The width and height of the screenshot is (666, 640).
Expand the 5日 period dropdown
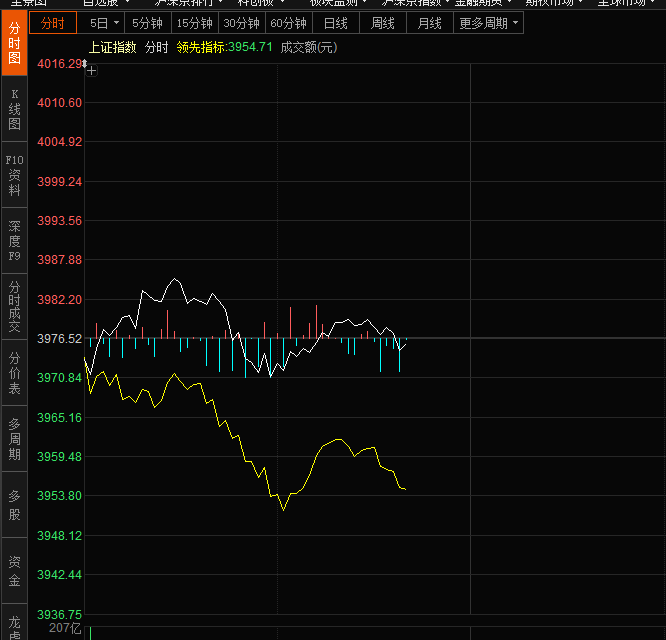click(103, 22)
